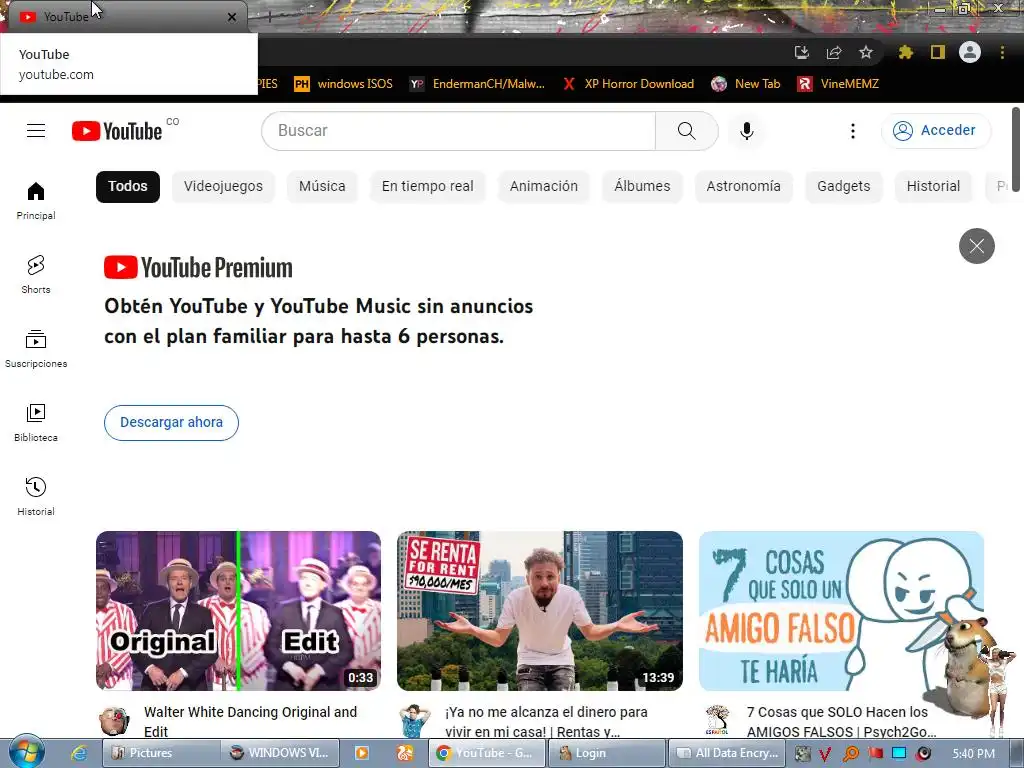
Task: Click the YouTube logo
Action: point(117,131)
